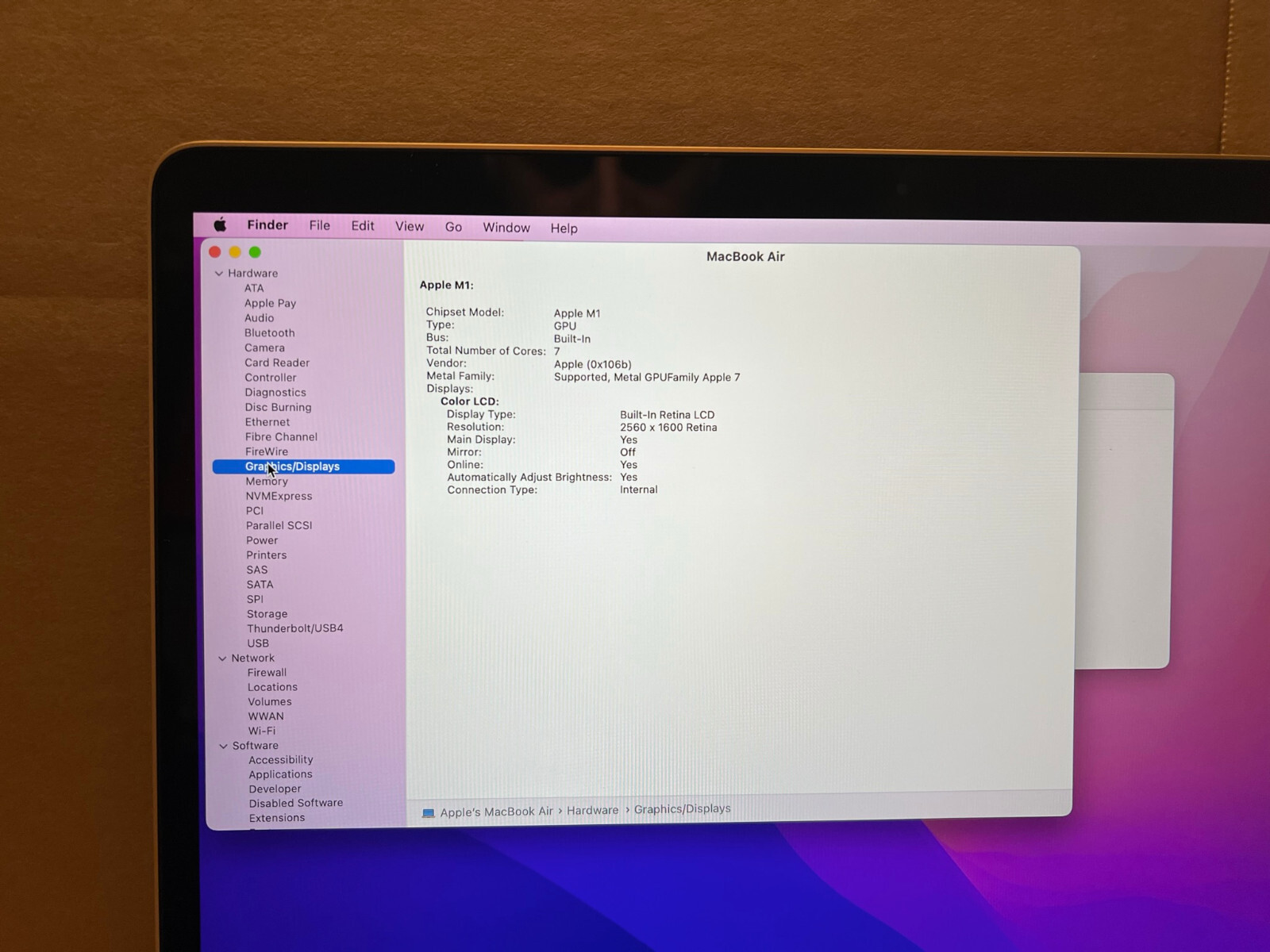Click the Hardware section header

(252, 274)
